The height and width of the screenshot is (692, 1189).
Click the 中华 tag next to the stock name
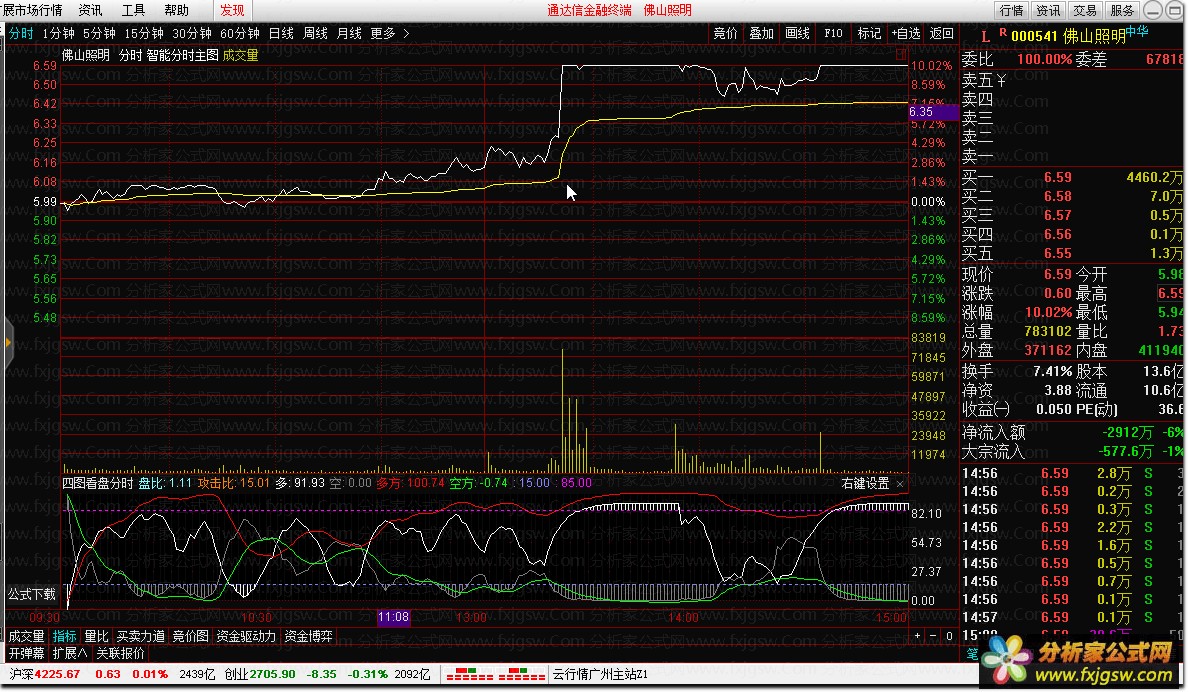point(1137,32)
